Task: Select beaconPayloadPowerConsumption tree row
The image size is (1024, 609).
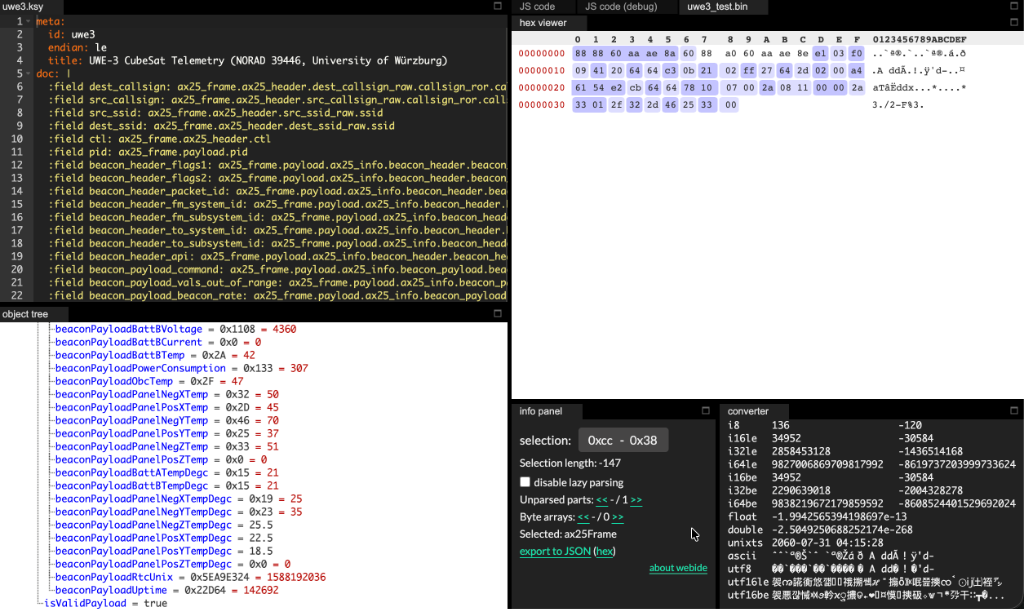Action: pos(182,368)
